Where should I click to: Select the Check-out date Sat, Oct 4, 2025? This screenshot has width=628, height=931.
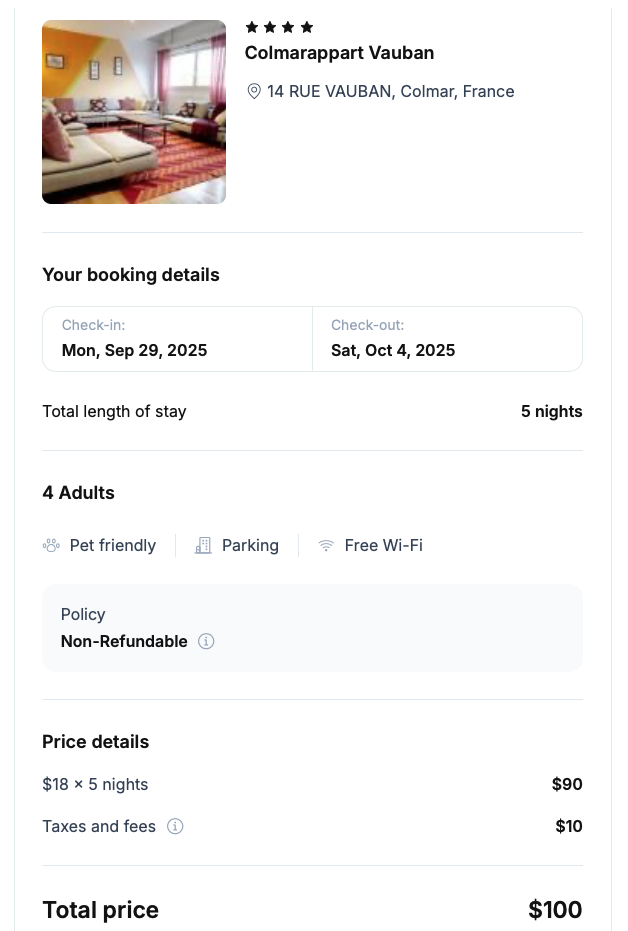(x=448, y=339)
